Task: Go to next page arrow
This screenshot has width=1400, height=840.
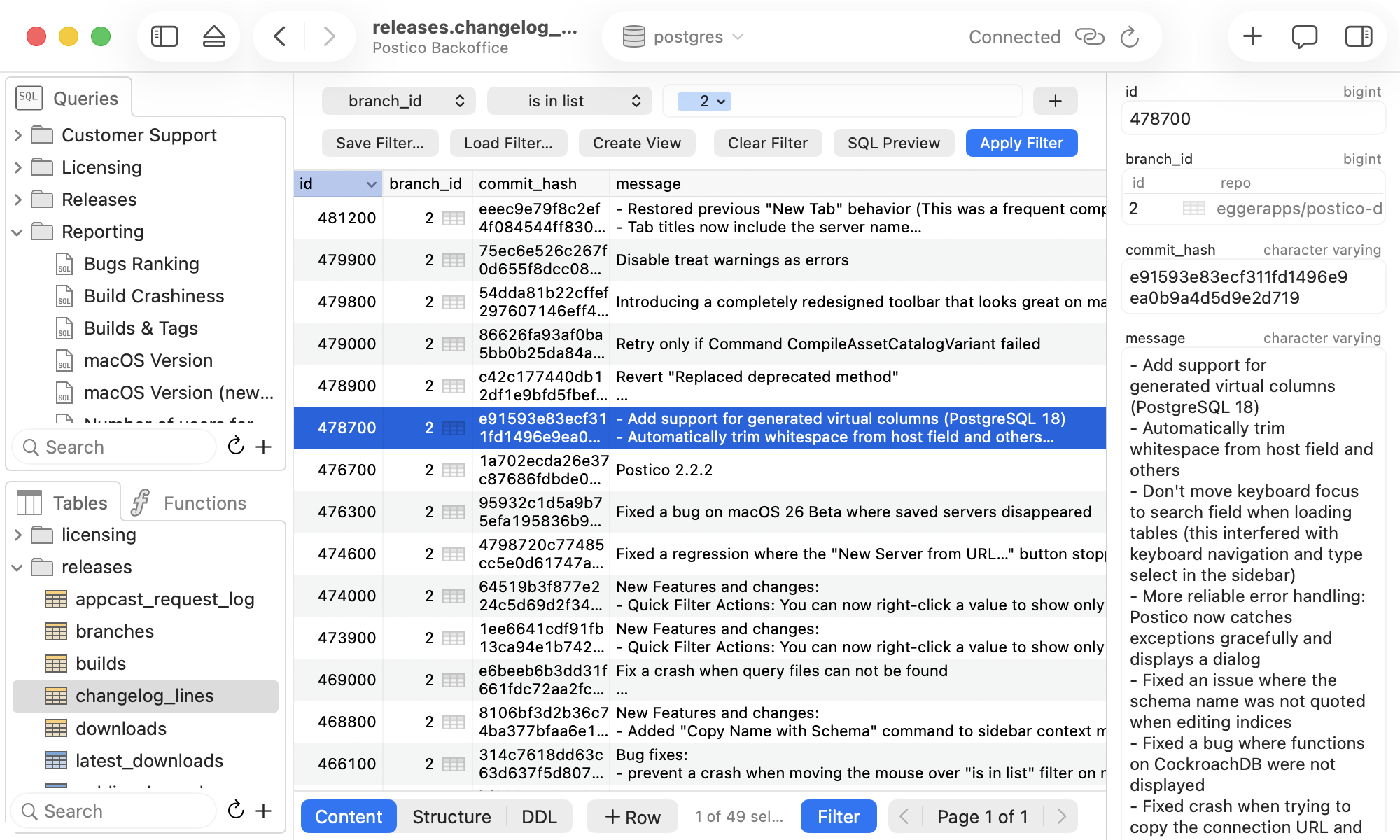Action: click(x=1061, y=816)
